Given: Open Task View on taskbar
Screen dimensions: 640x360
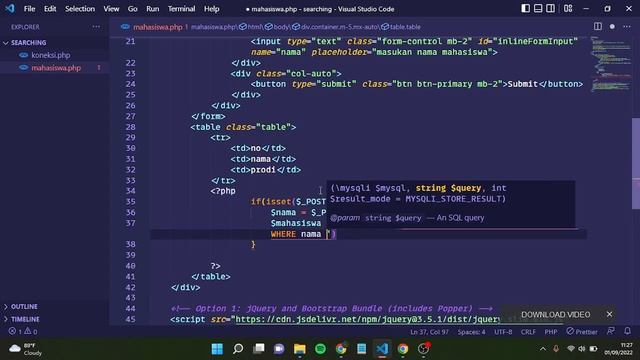Looking at the screenshot, I should click(x=258, y=349).
